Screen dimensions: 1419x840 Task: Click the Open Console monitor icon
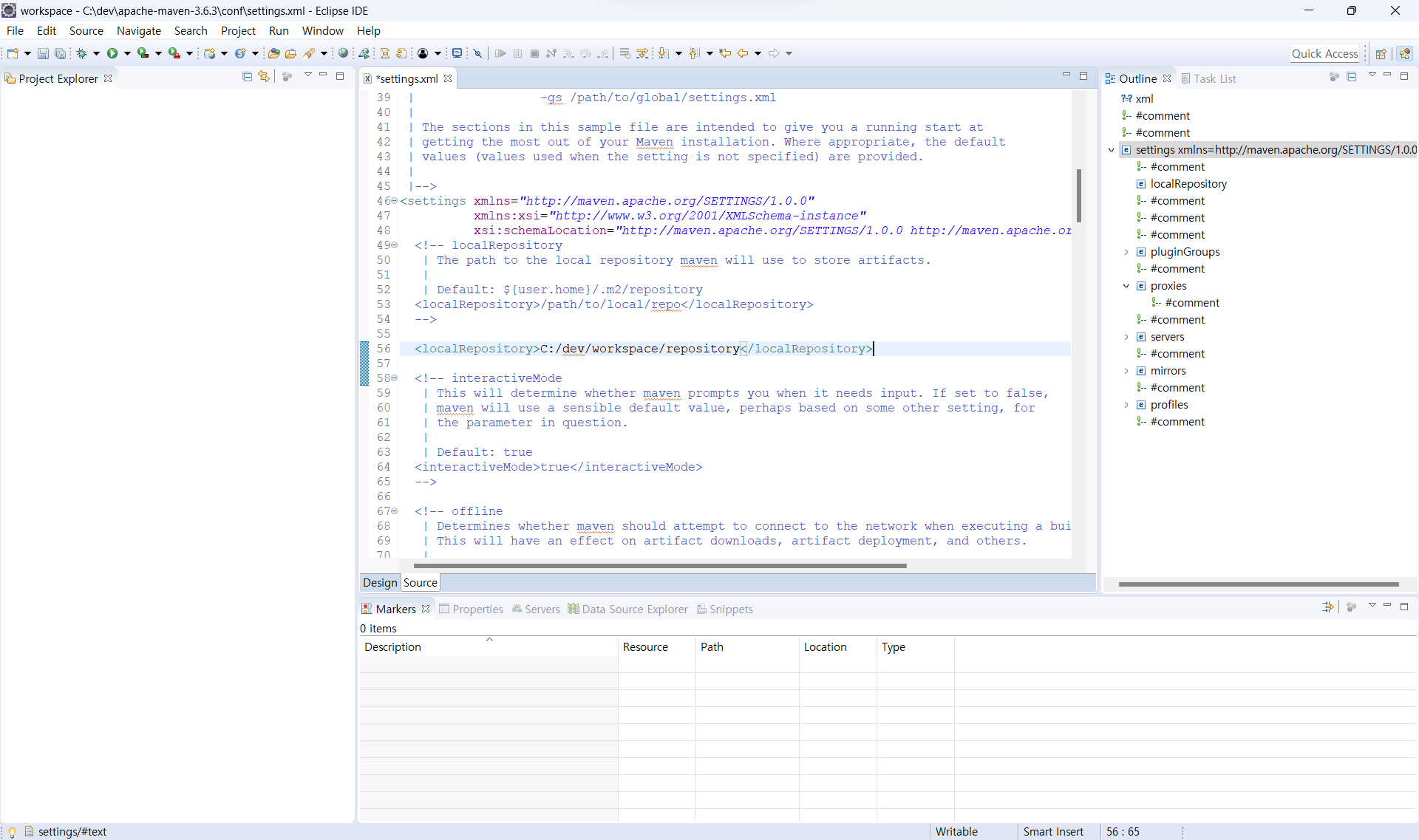pos(457,53)
